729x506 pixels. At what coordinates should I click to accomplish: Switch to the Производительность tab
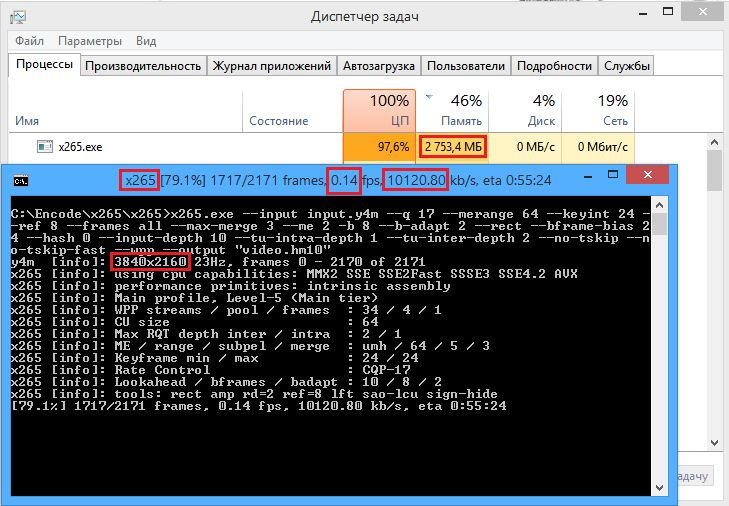pyautogui.click(x=143, y=66)
